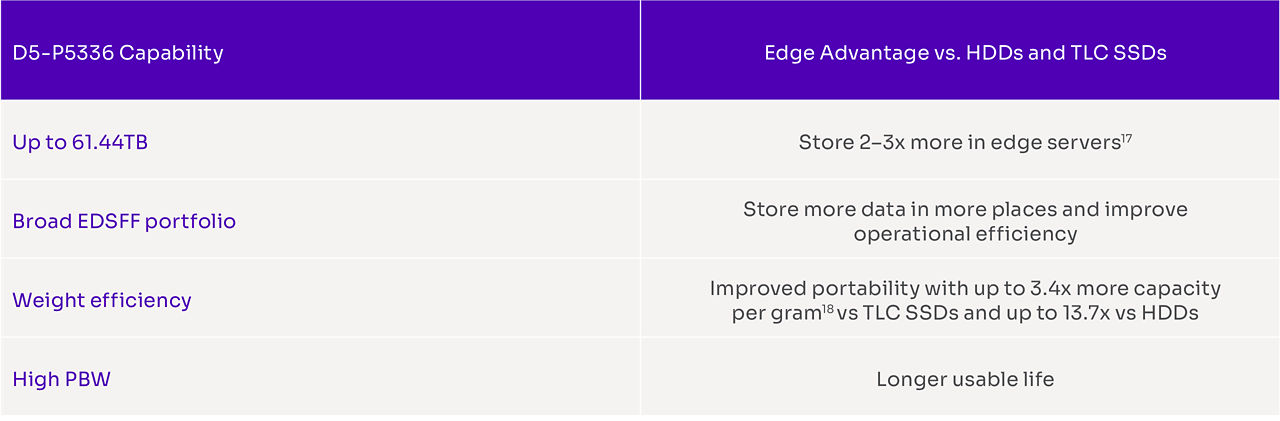Open the Up to 61.44TB row label
Image resolution: width=1280 pixels, height=421 pixels.
tap(80, 142)
